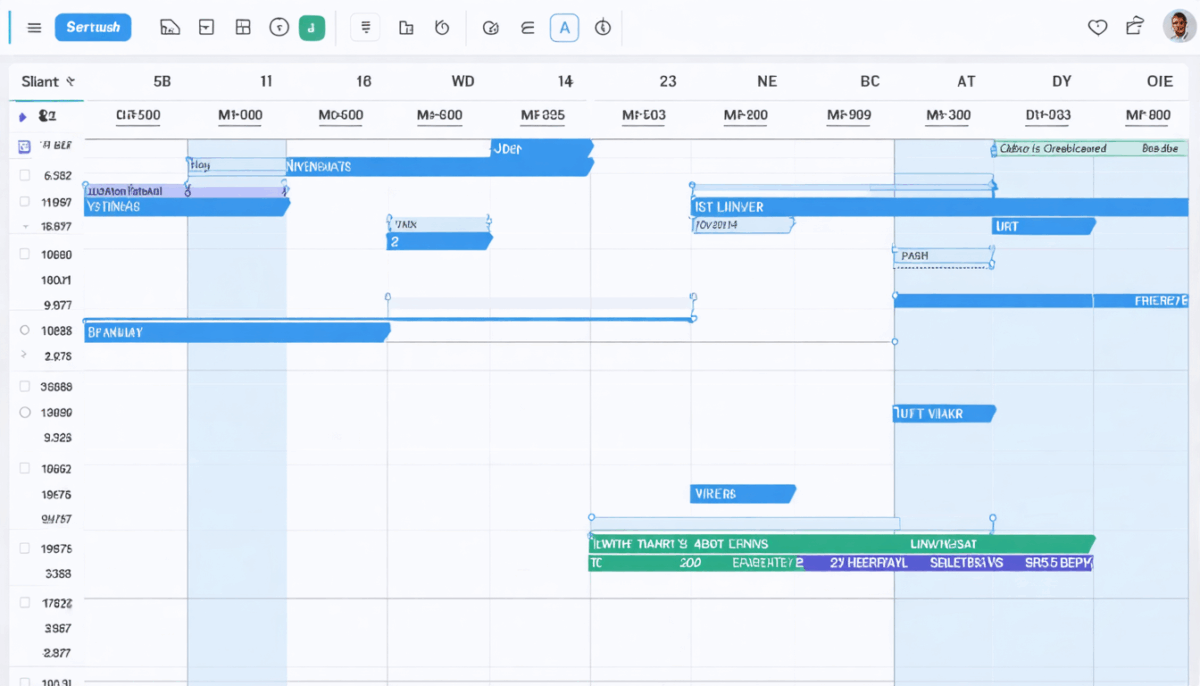Viewport: 1200px width, 686px height.
Task: Toggle the highlighted A text tool
Action: (564, 28)
